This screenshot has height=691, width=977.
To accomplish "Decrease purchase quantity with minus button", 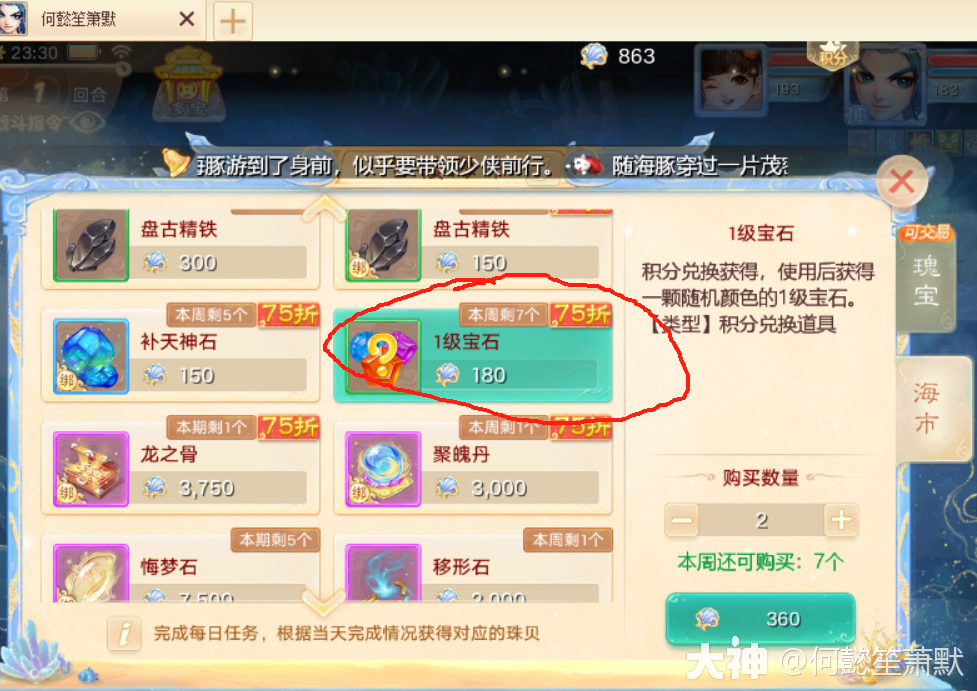I will pyautogui.click(x=682, y=520).
